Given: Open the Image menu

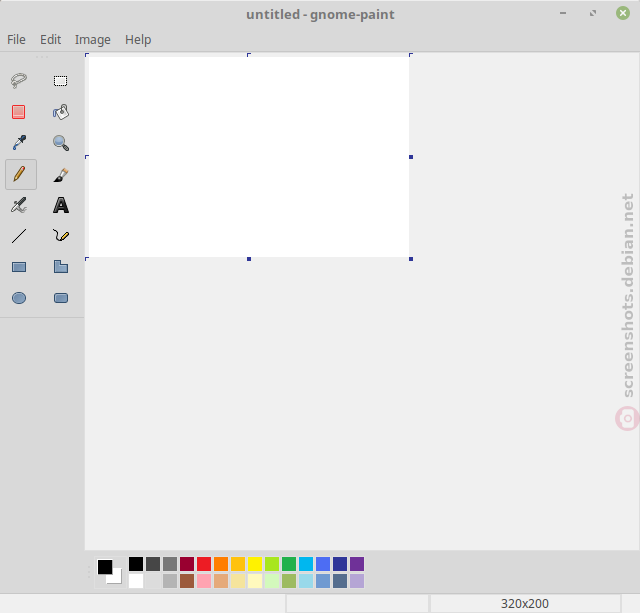Looking at the screenshot, I should tap(93, 40).
